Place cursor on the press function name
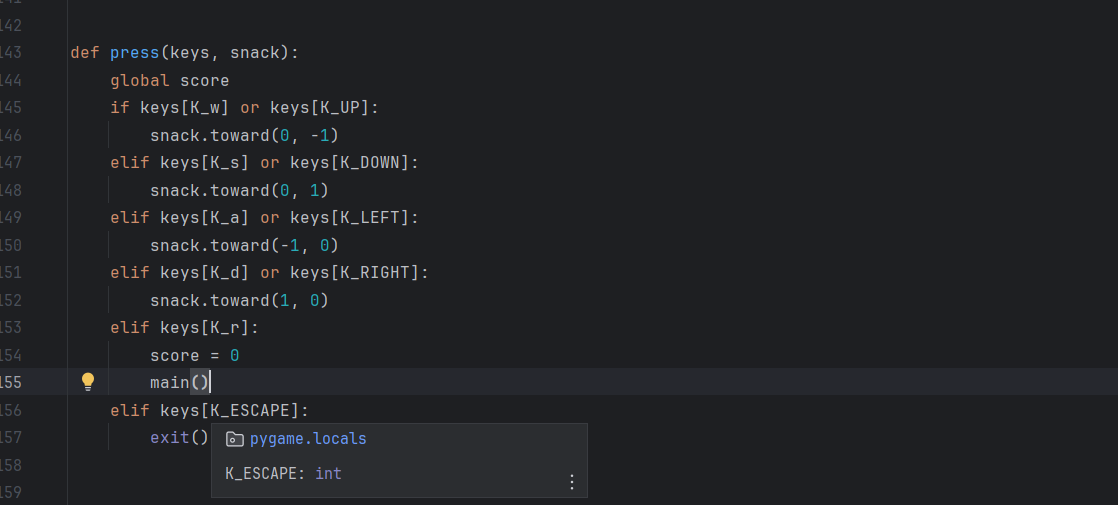This screenshot has width=1118, height=505. tap(135, 53)
